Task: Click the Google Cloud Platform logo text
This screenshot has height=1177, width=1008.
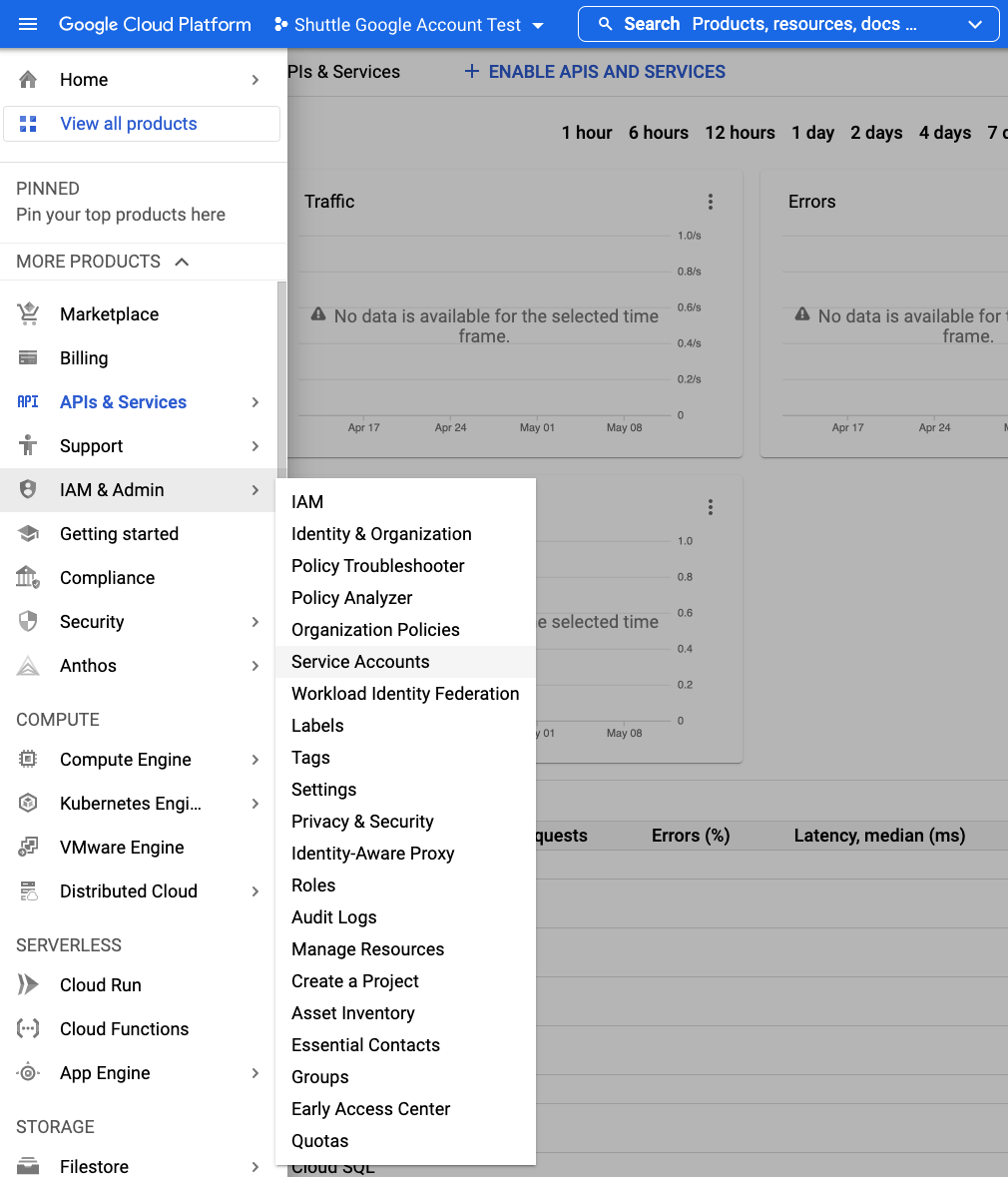Action: pos(155,24)
